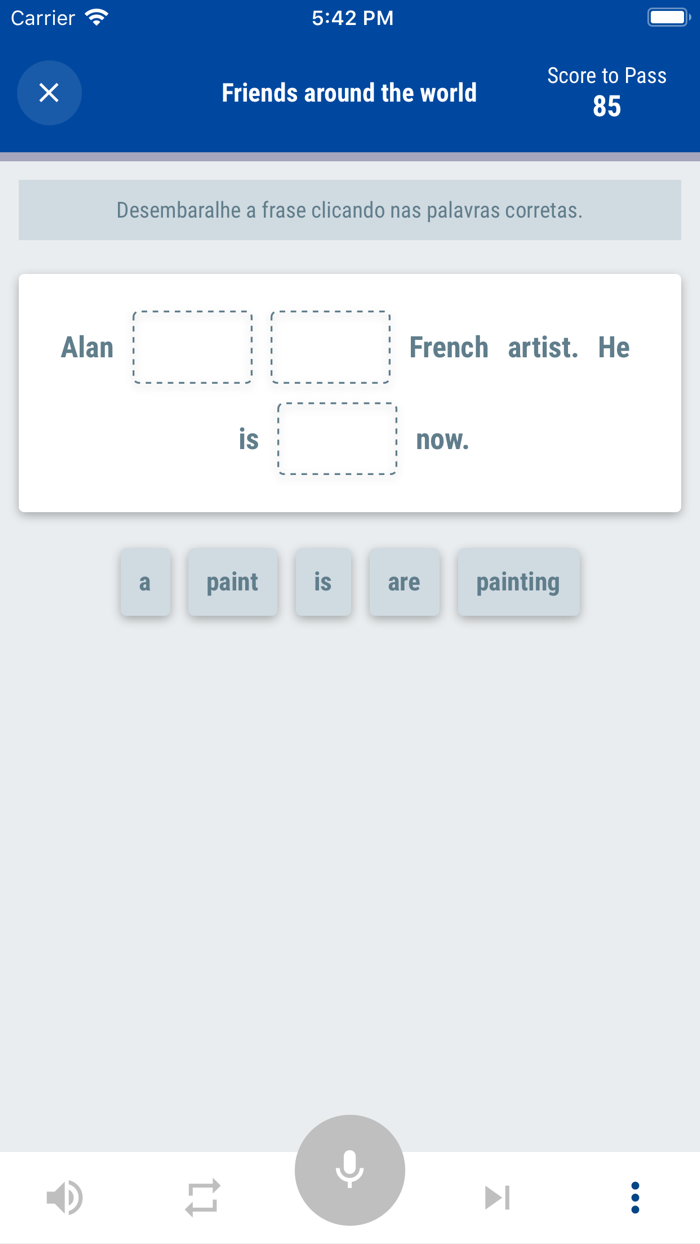
Task: Click the blank box before "now."
Action: click(337, 439)
